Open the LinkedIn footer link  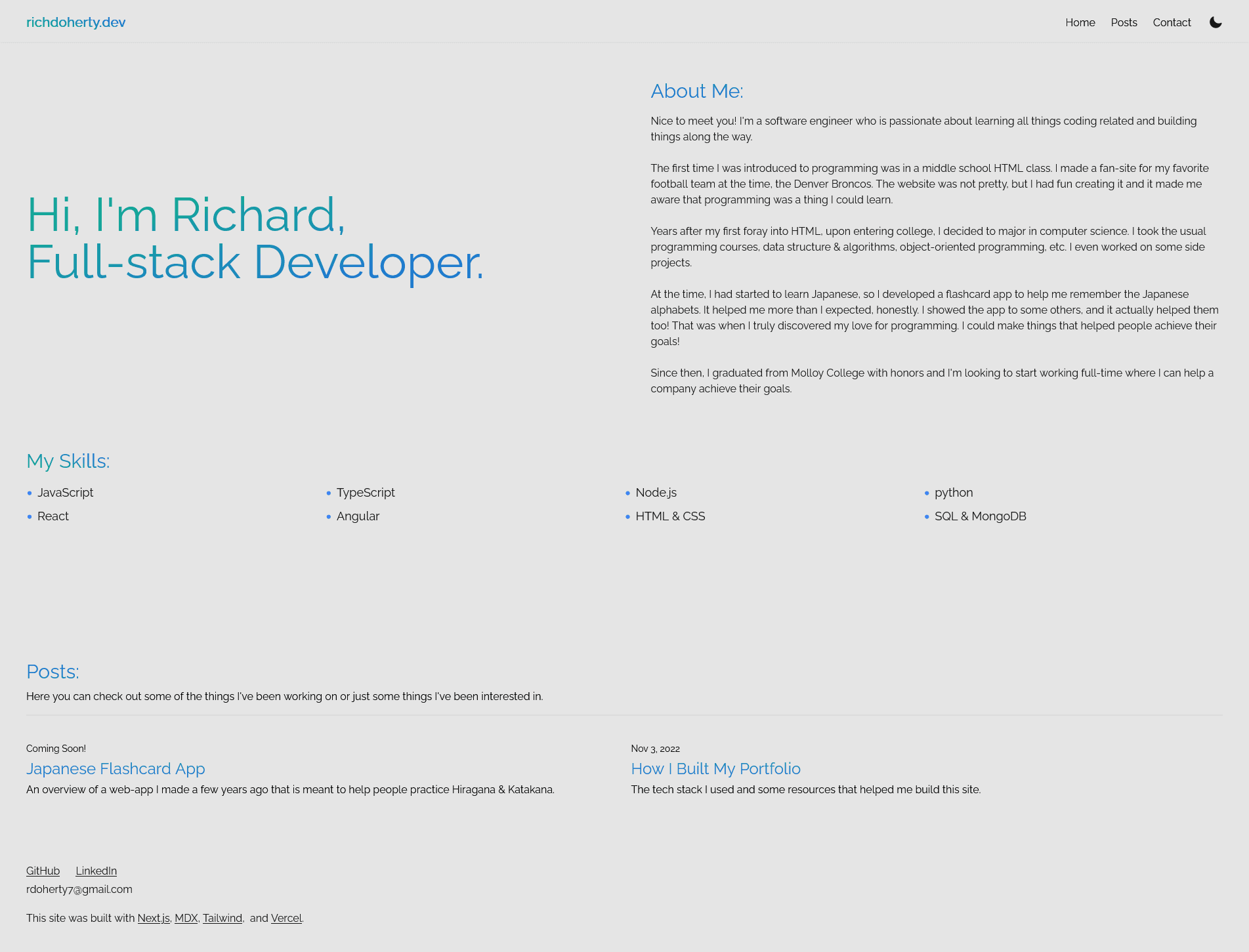96,871
